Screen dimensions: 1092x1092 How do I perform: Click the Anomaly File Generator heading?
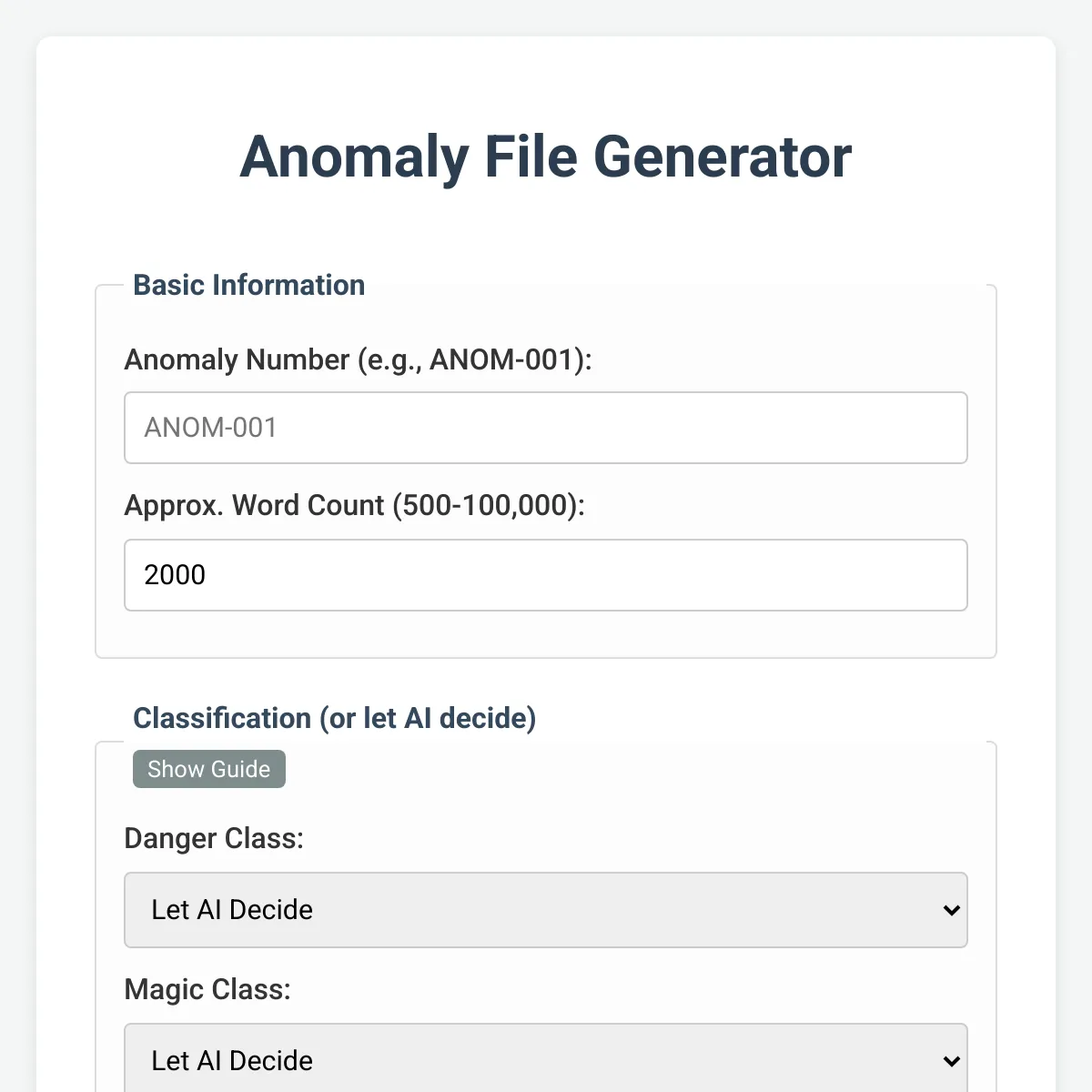click(x=546, y=157)
